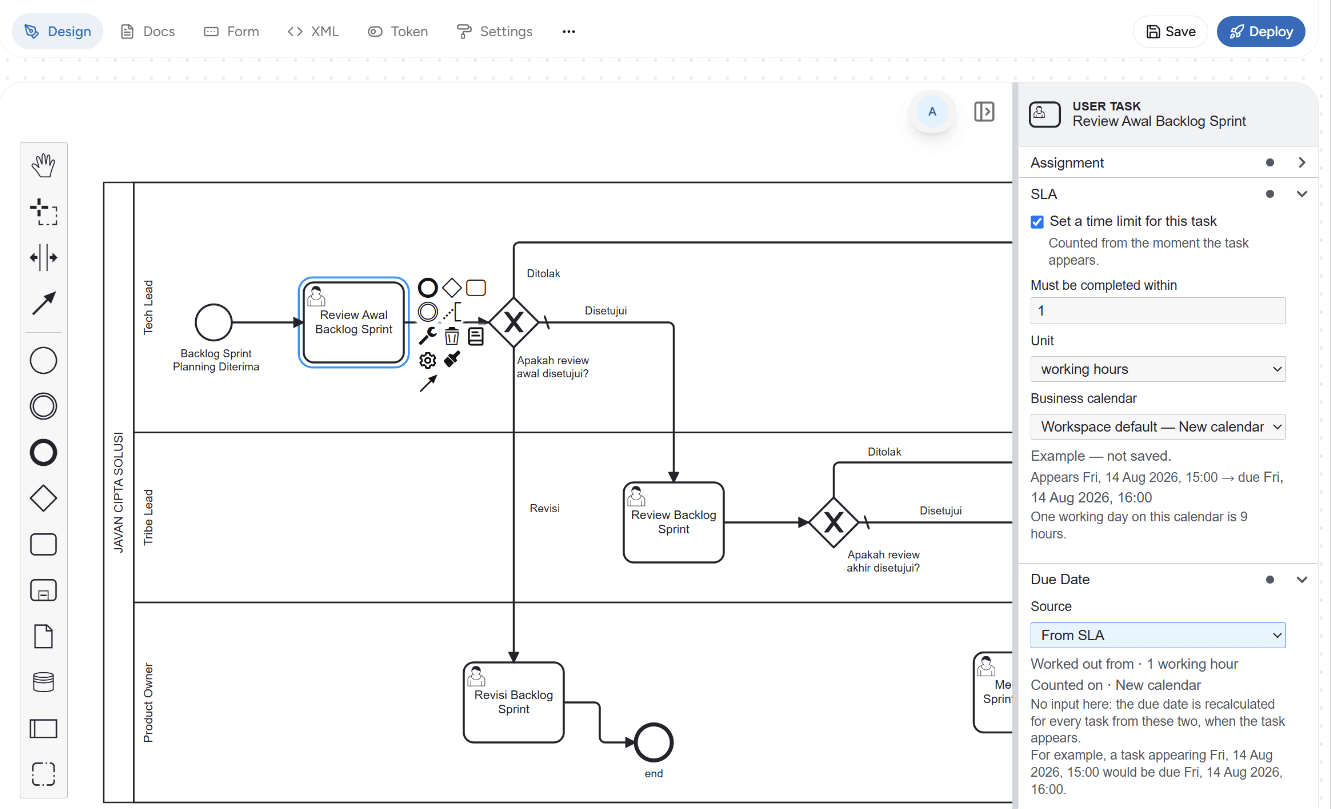1331x809 pixels.
Task: Create a data object from the palette
Action: pos(43,636)
